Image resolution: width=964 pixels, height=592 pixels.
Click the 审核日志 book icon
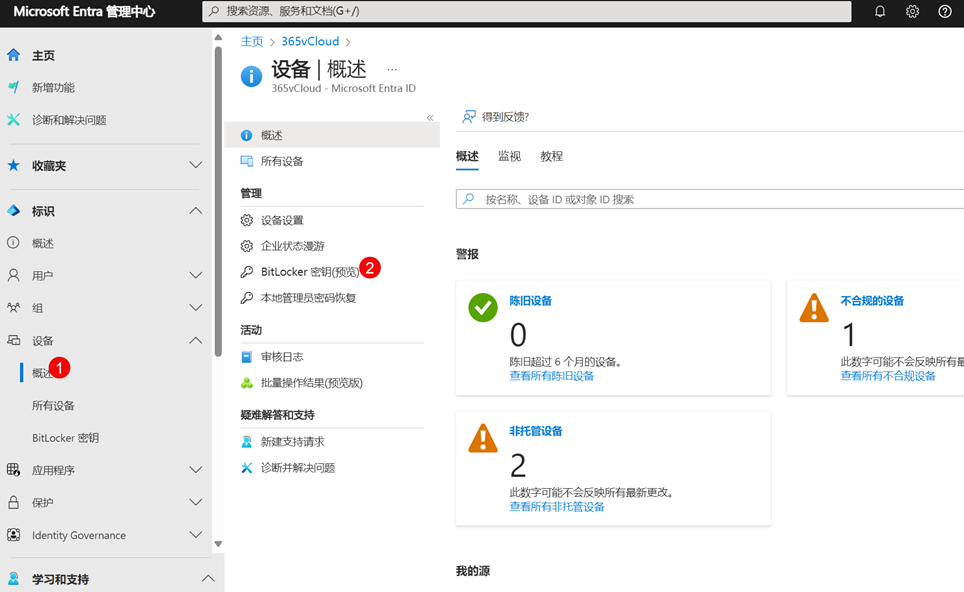pyautogui.click(x=247, y=357)
